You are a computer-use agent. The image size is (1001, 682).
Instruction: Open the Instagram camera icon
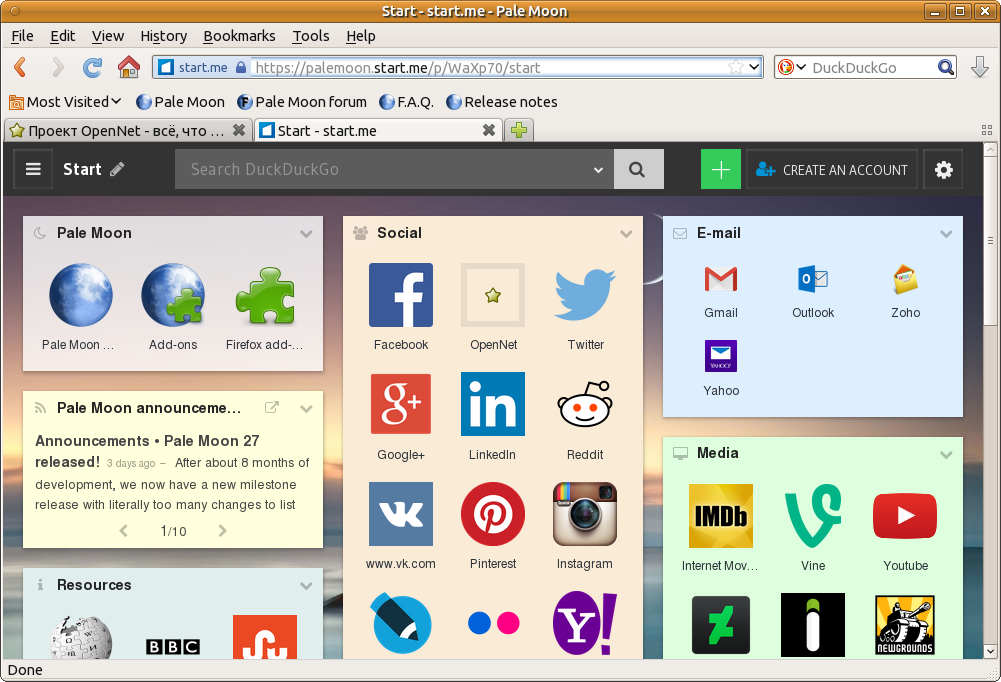(x=585, y=514)
